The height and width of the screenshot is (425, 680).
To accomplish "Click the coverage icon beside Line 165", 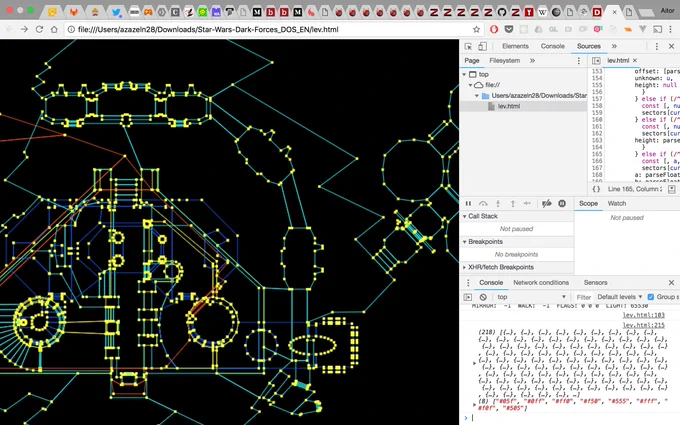I will [x=671, y=189].
